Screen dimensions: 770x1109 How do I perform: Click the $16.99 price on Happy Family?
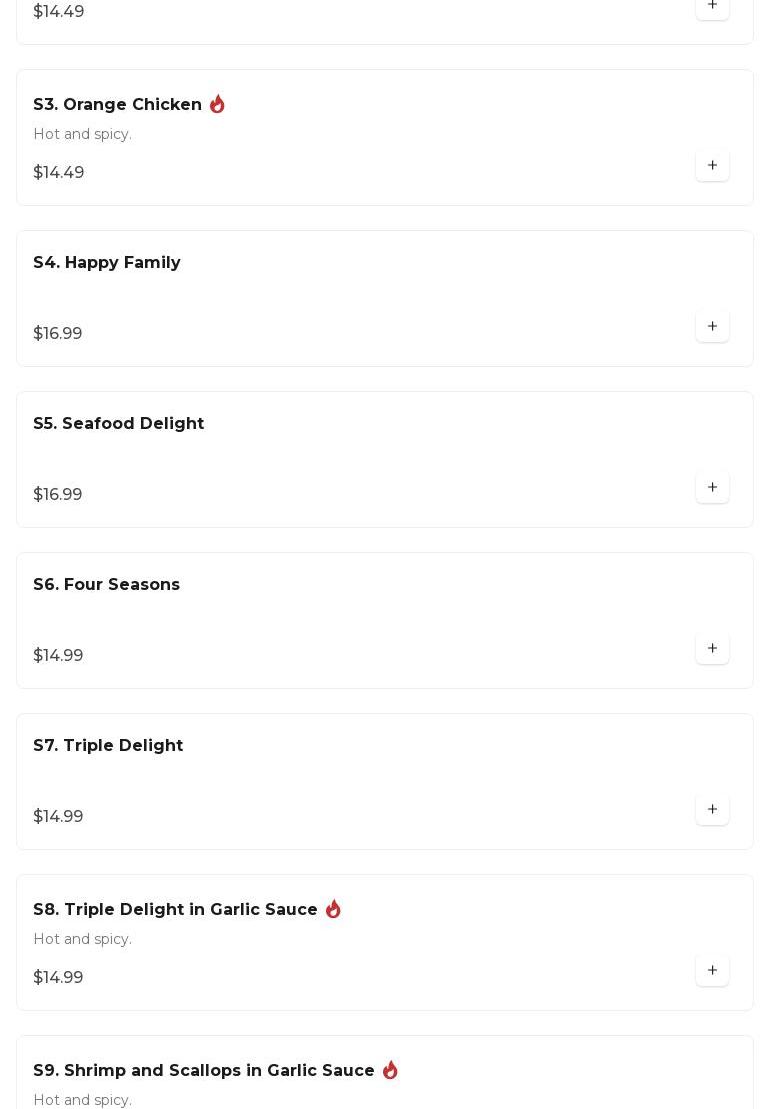click(58, 333)
